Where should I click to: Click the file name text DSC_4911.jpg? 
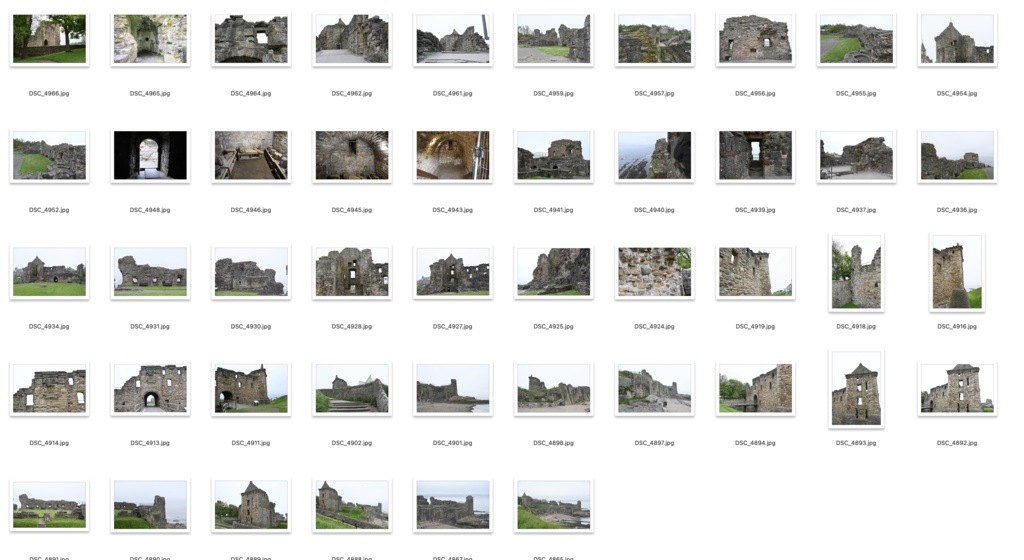click(251, 443)
